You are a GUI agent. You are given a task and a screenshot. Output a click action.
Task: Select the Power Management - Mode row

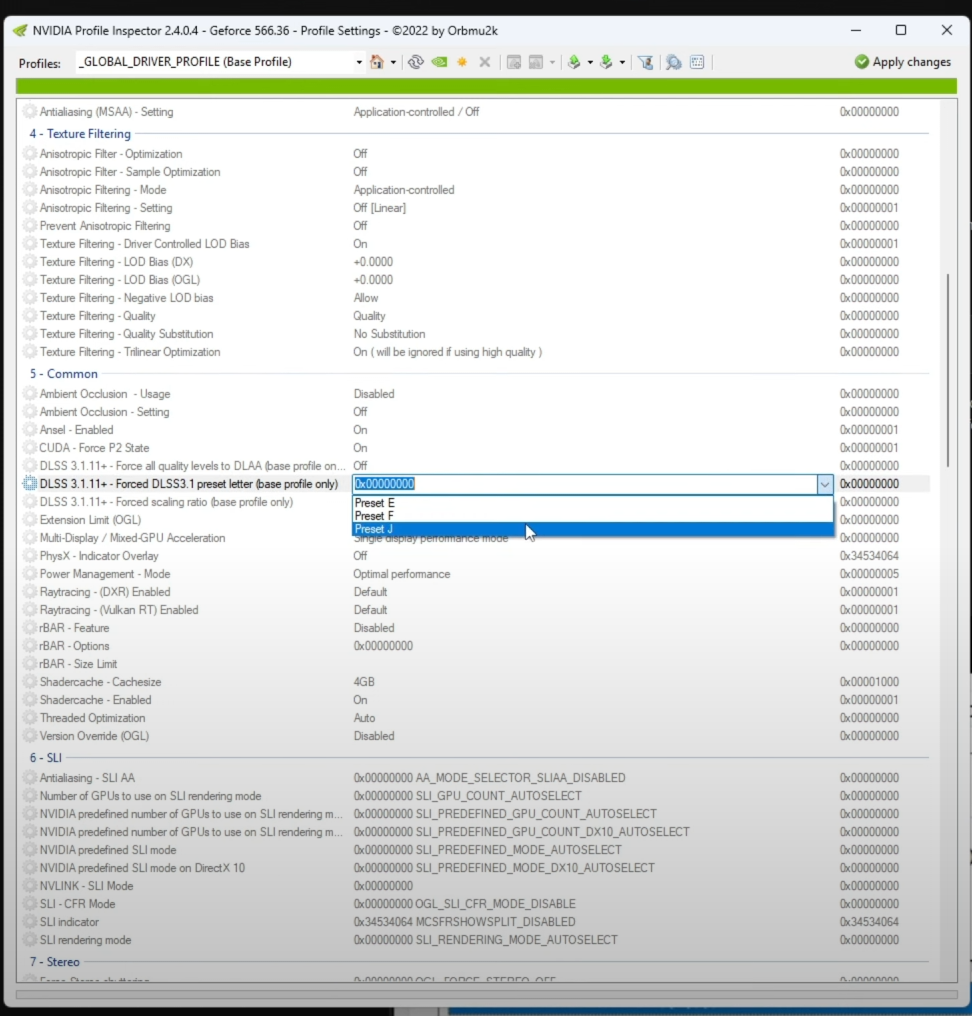[x=105, y=574]
